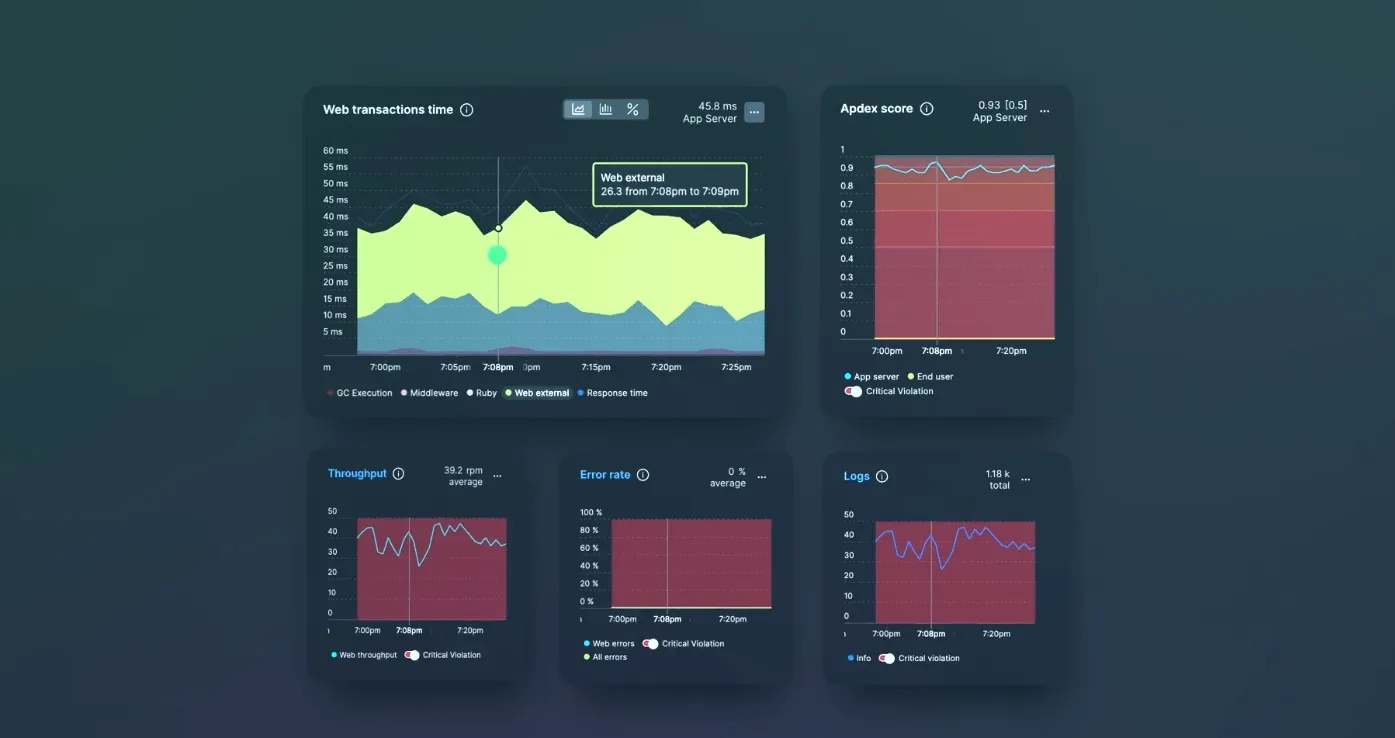Toggle All errors legend item
Image resolution: width=1395 pixels, height=738 pixels.
tap(605, 657)
